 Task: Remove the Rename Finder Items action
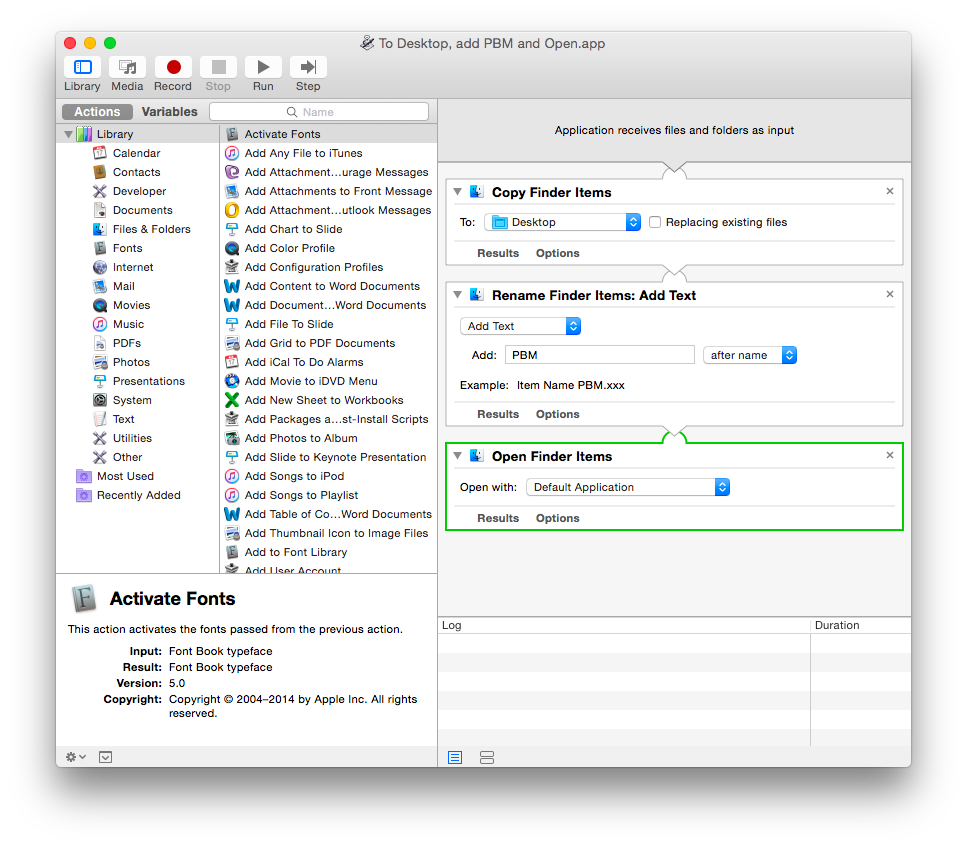click(x=890, y=294)
